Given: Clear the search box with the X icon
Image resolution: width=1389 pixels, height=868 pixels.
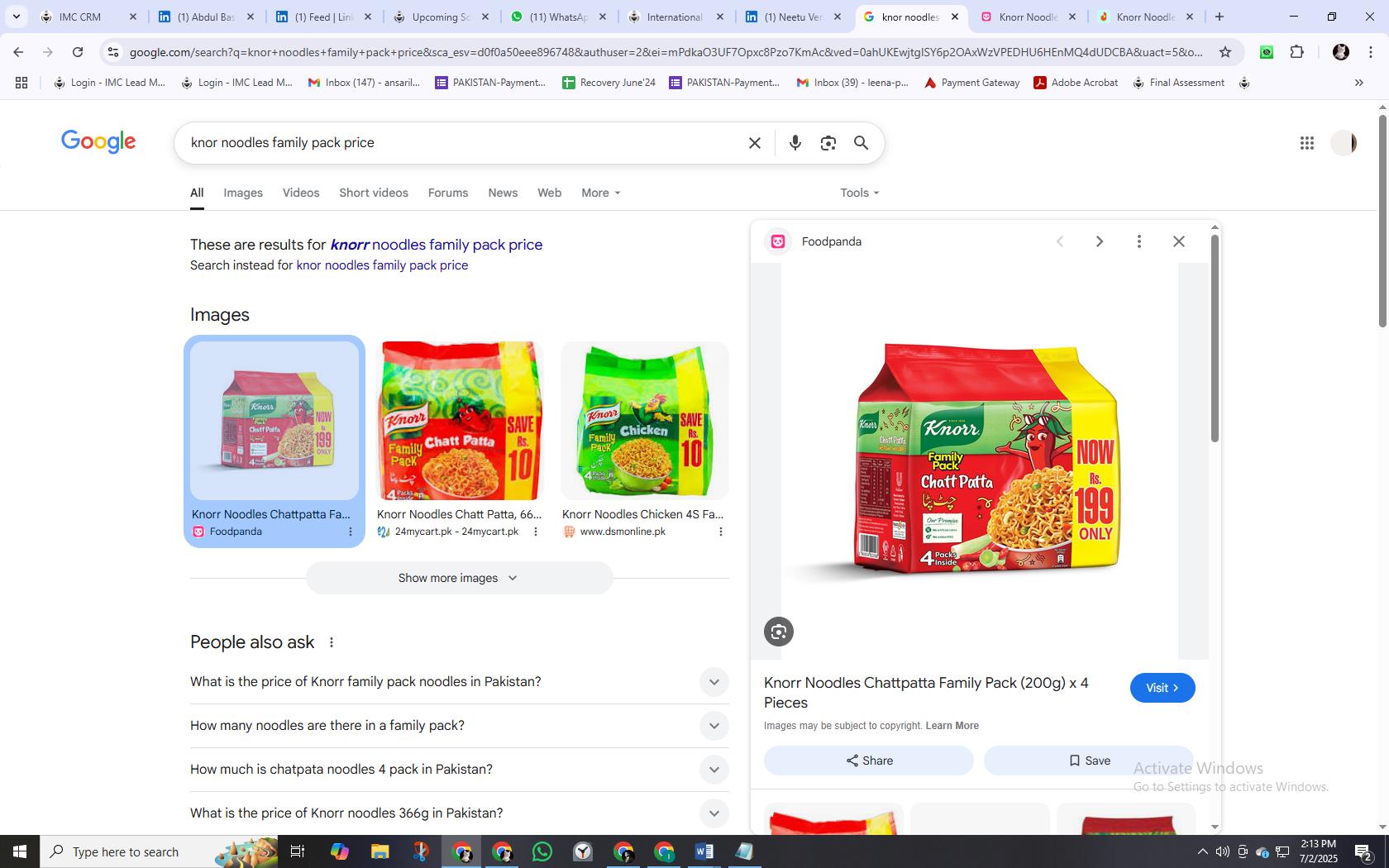Looking at the screenshot, I should point(754,143).
